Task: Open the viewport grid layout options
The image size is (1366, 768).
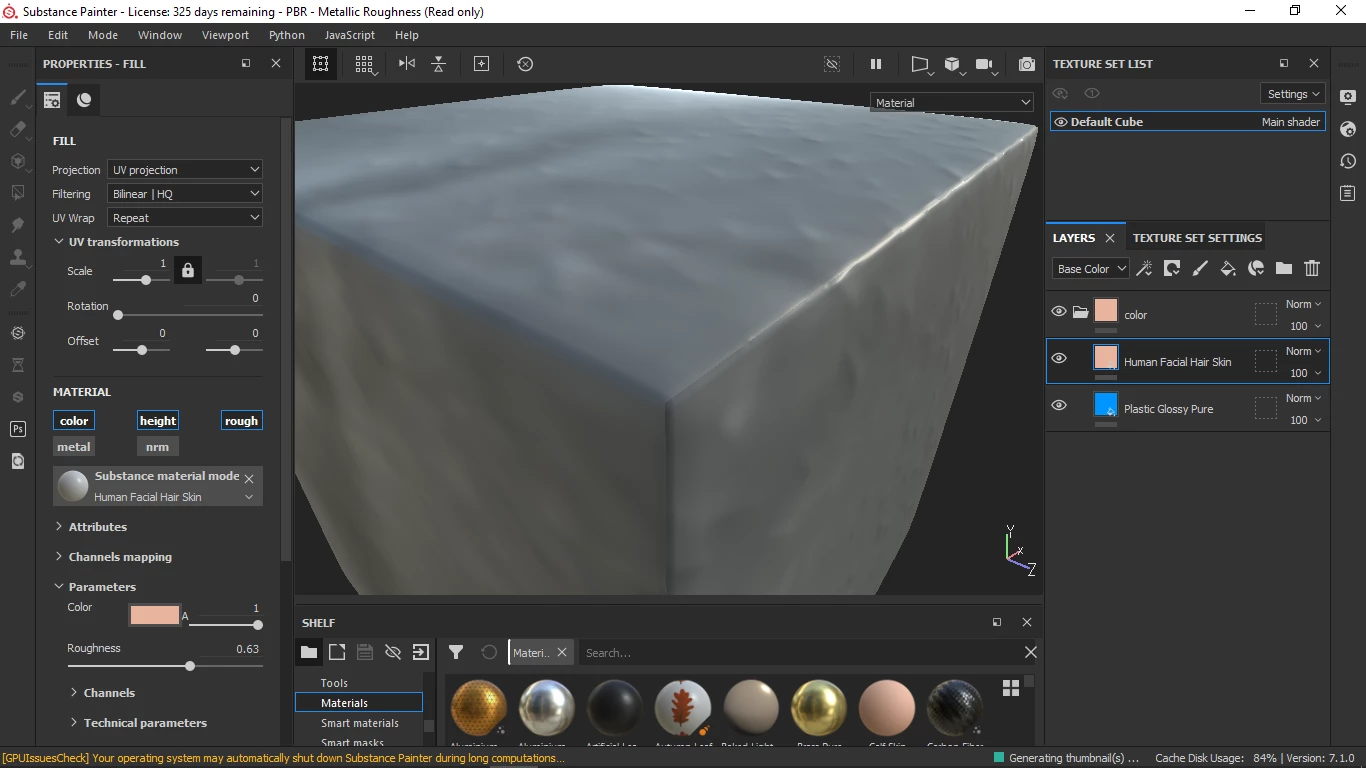Action: [365, 64]
